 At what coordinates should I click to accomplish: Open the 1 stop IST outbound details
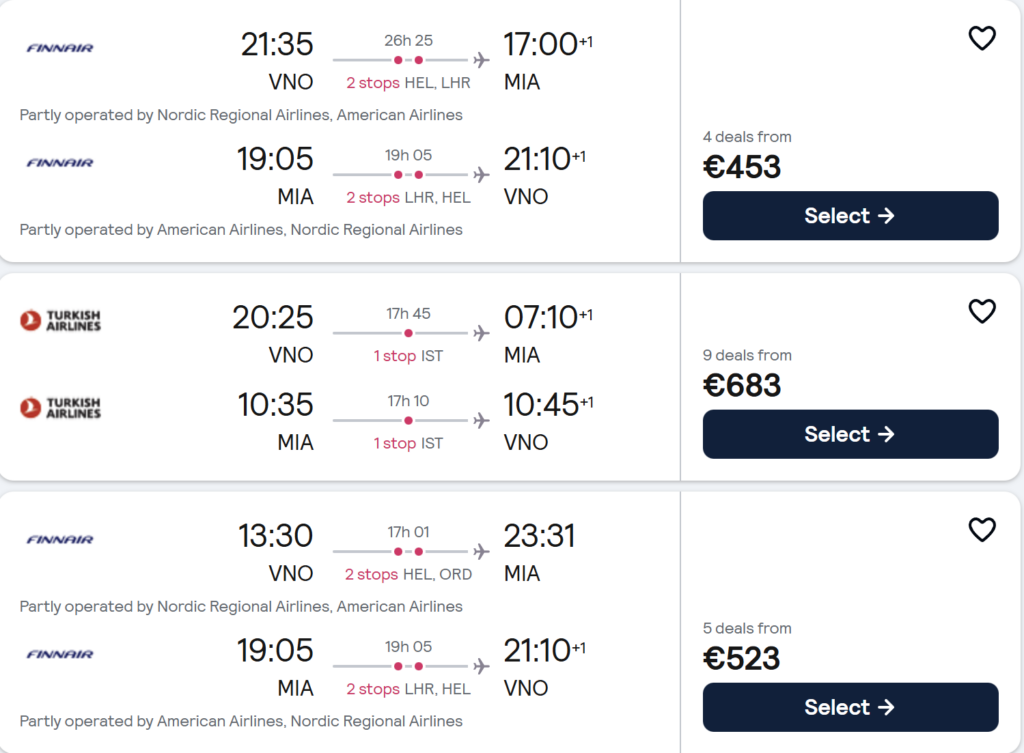408,355
